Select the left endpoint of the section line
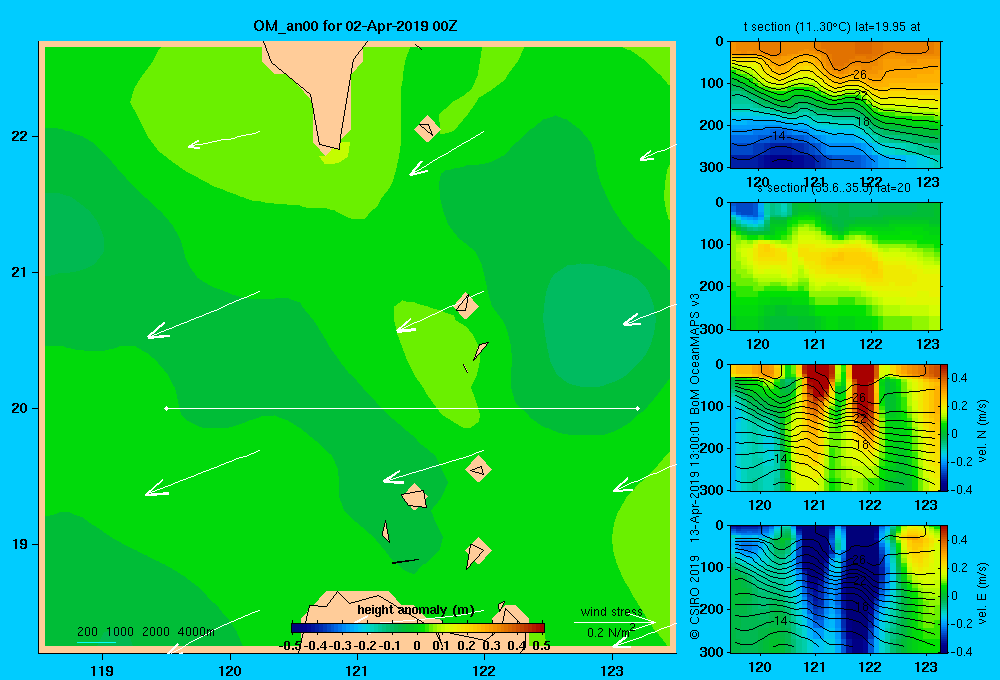 (166, 408)
